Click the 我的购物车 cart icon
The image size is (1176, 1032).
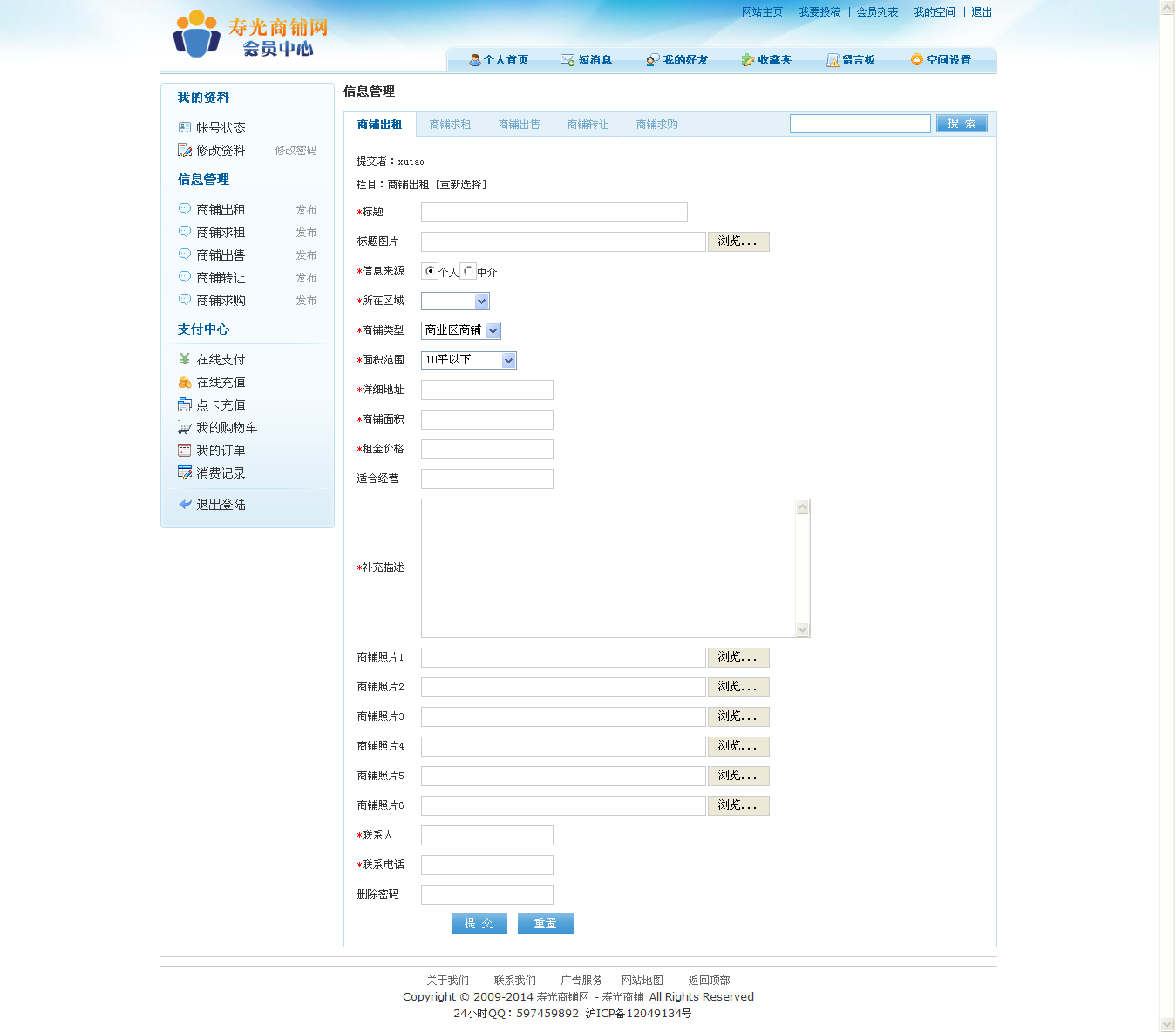point(185,427)
